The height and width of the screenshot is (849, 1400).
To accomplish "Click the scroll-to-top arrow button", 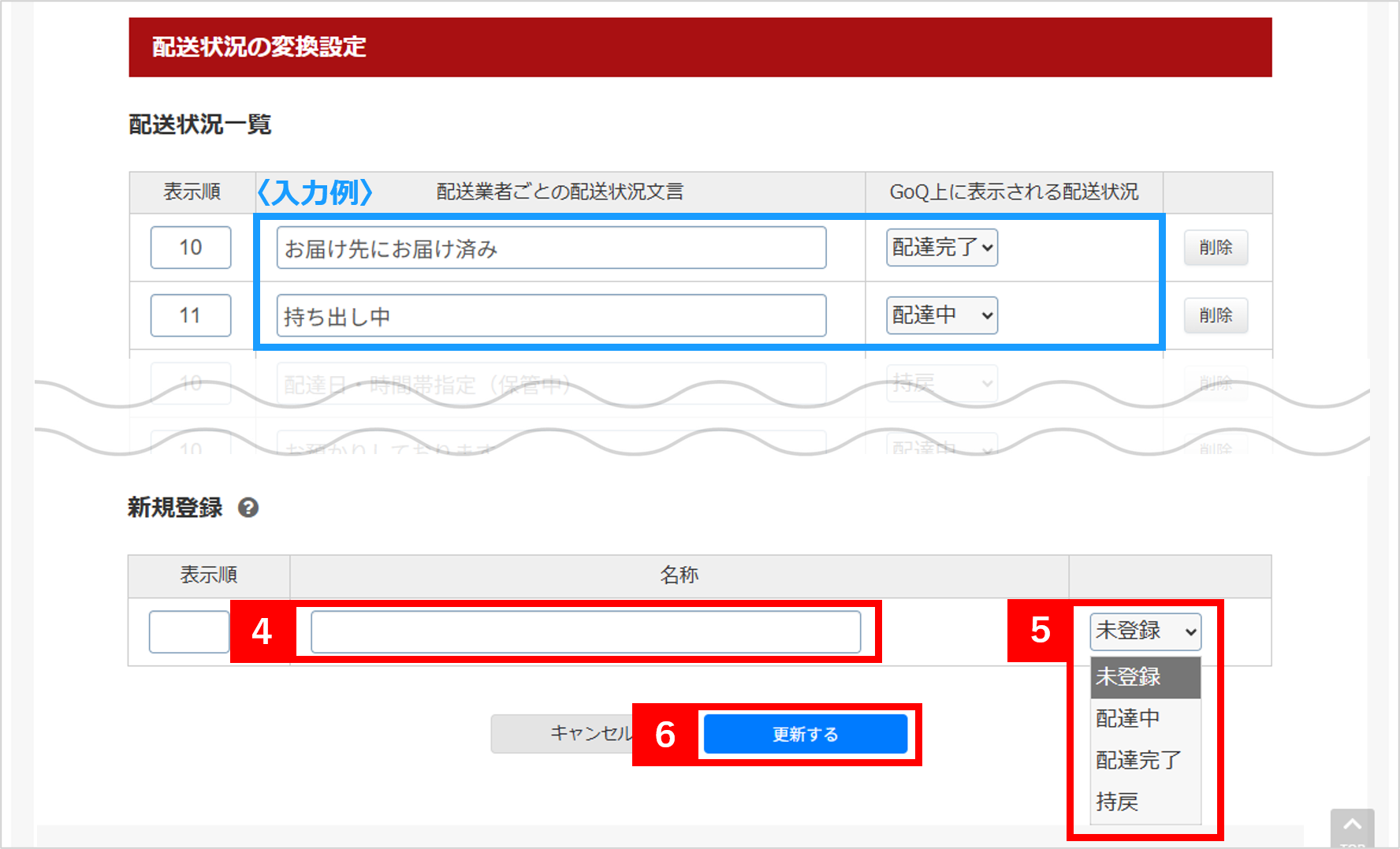I will [1352, 828].
